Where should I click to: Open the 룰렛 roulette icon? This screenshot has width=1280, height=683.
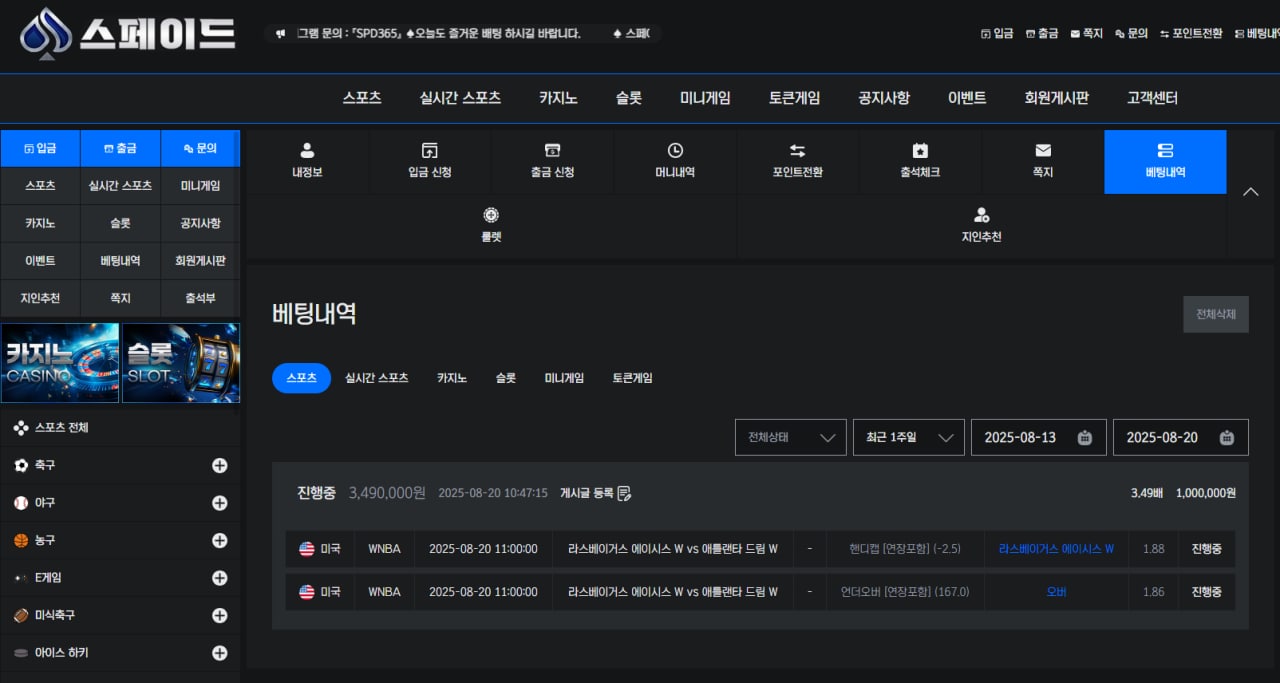pyautogui.click(x=490, y=215)
